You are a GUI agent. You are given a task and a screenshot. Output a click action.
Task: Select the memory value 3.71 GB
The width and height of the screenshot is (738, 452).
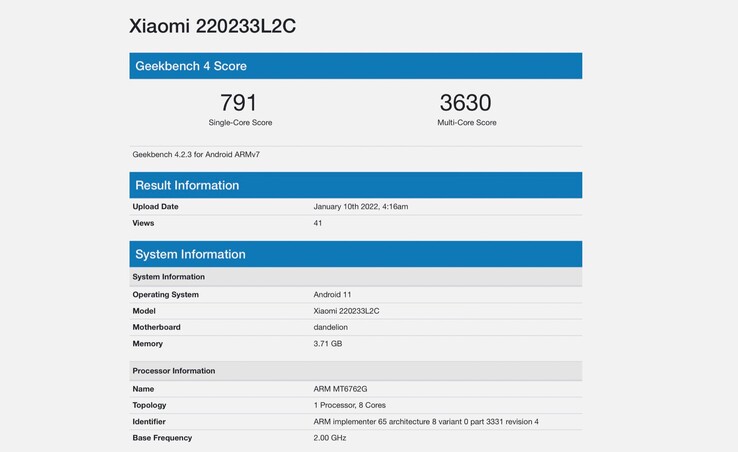pyautogui.click(x=328, y=344)
